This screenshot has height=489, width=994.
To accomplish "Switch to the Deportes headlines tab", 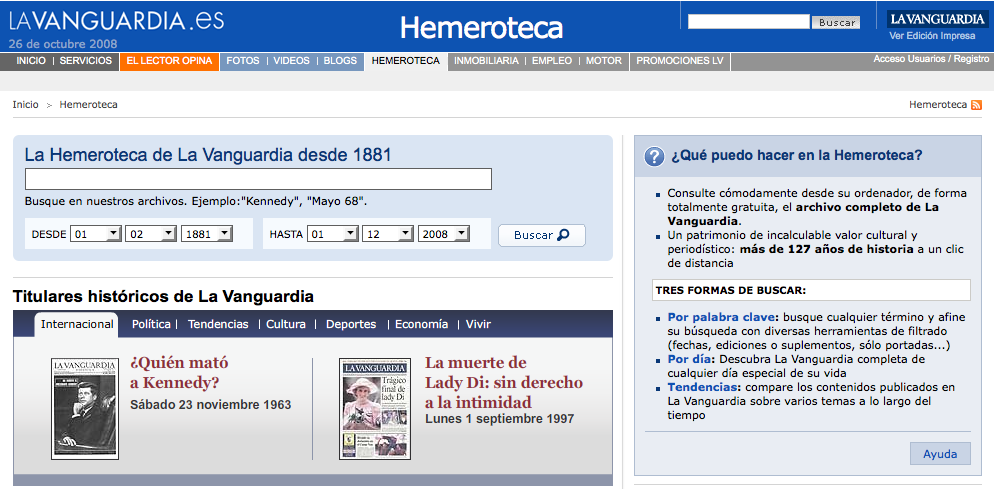I will pyautogui.click(x=351, y=324).
